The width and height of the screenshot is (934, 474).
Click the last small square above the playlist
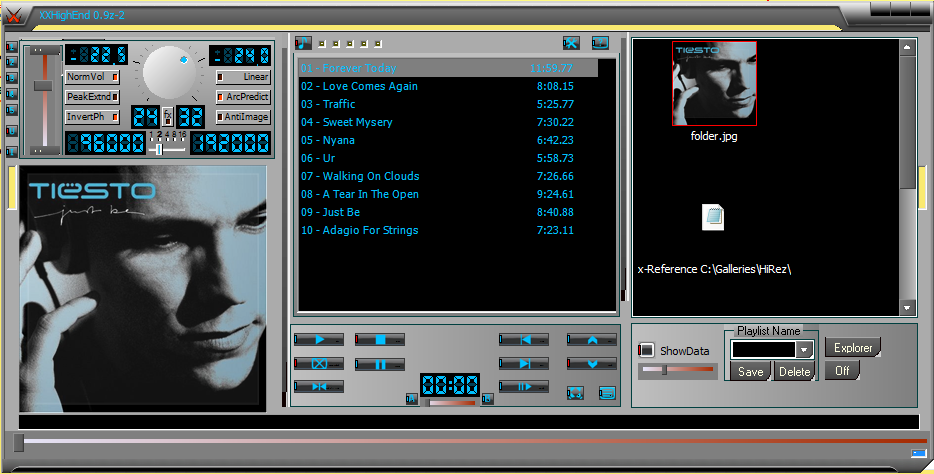pyautogui.click(x=378, y=44)
